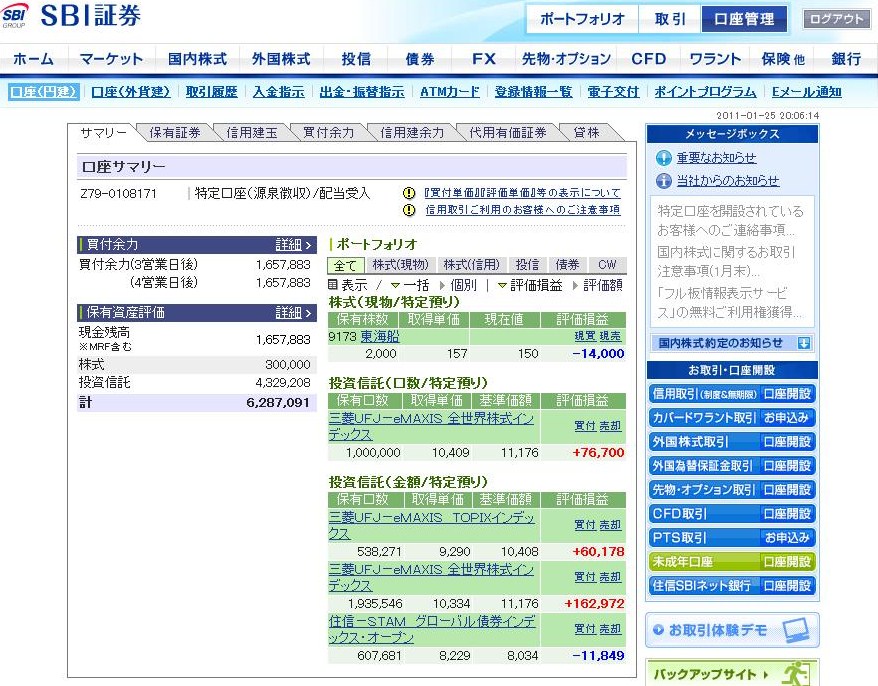The width and height of the screenshot is (878, 686).
Task: Select 評価損益 view option
Action: [530, 285]
